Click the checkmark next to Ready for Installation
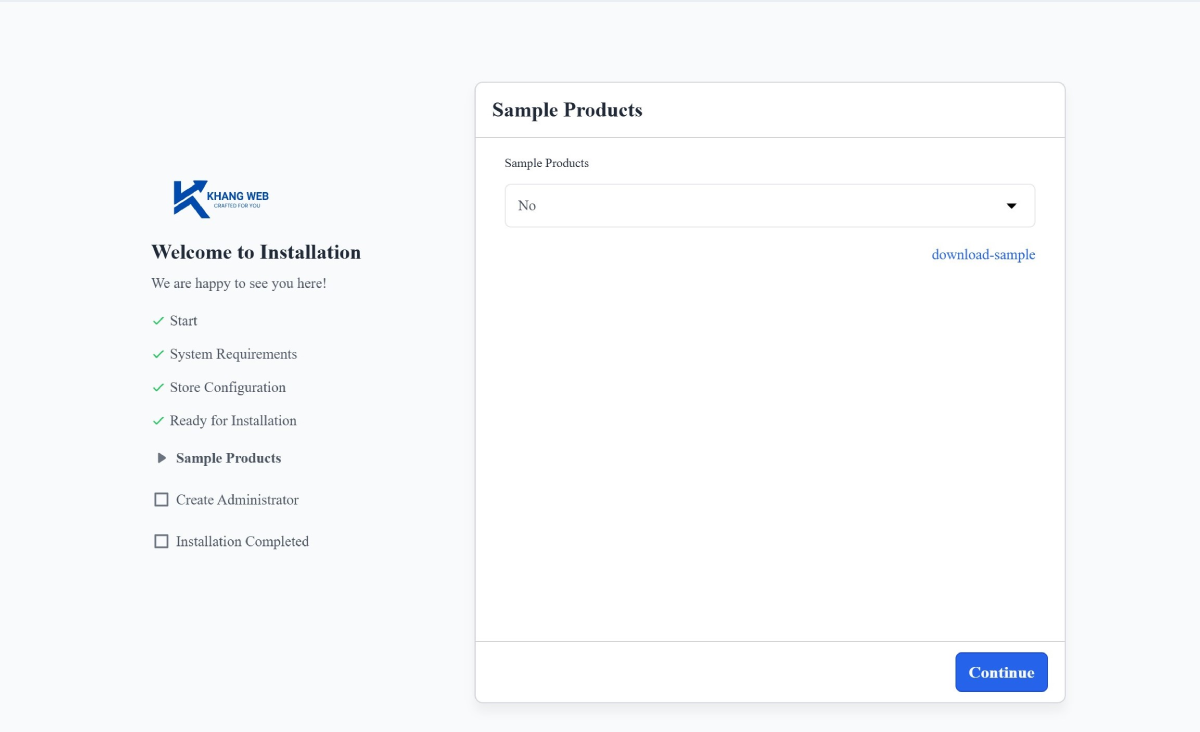Viewport: 1200px width, 732px height. coord(158,421)
